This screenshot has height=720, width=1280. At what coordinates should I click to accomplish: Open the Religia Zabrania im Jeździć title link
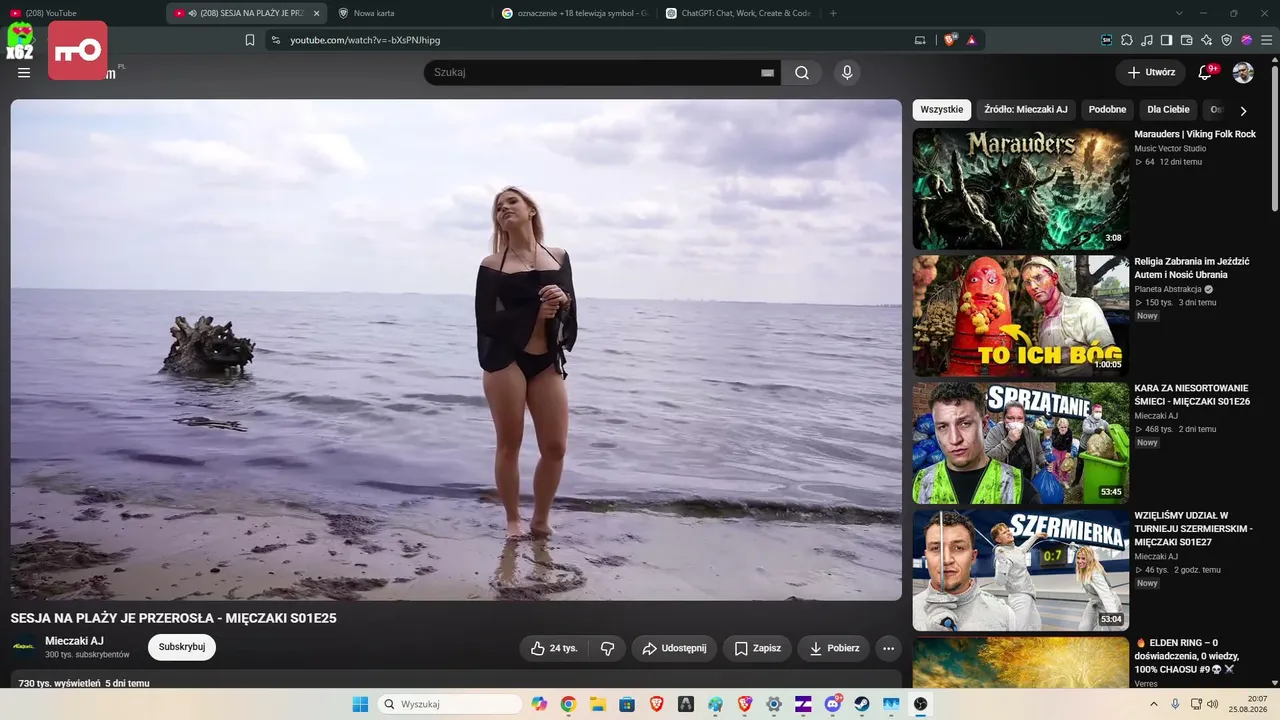[x=1191, y=268]
